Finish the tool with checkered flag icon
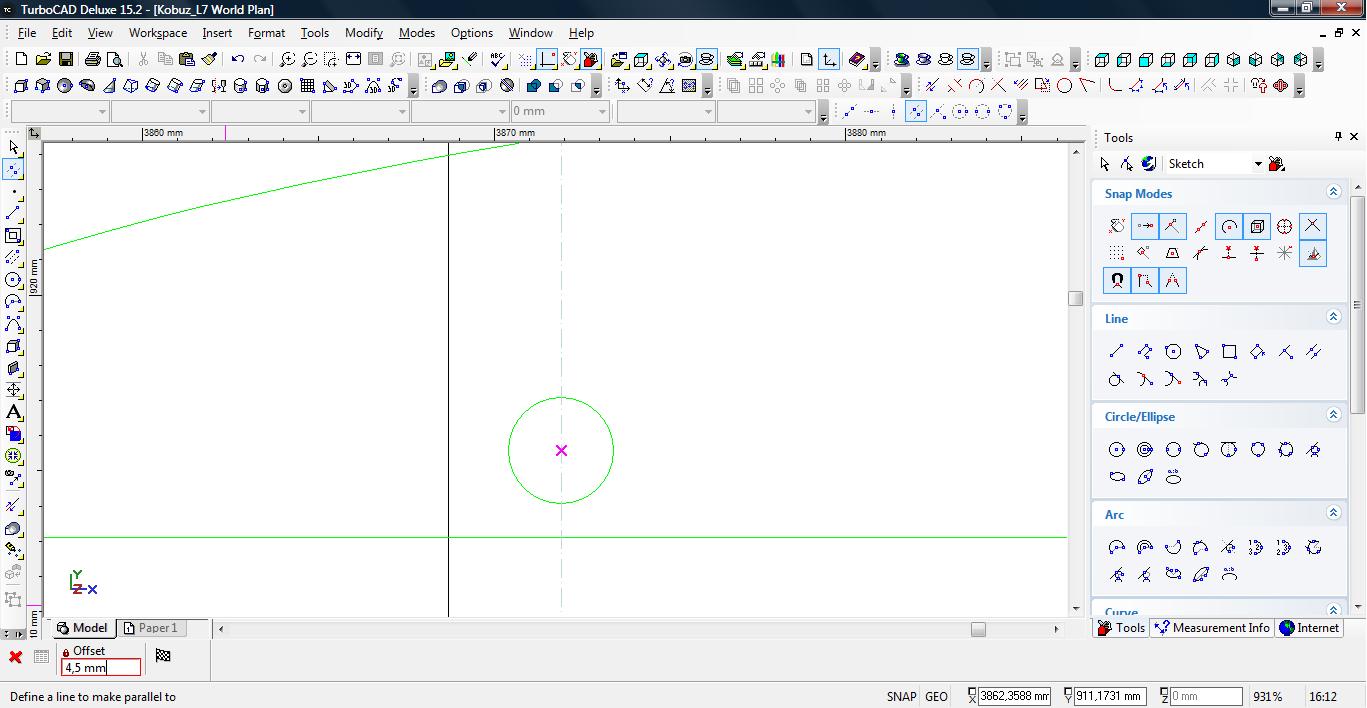This screenshot has width=1367, height=708. (x=163, y=656)
